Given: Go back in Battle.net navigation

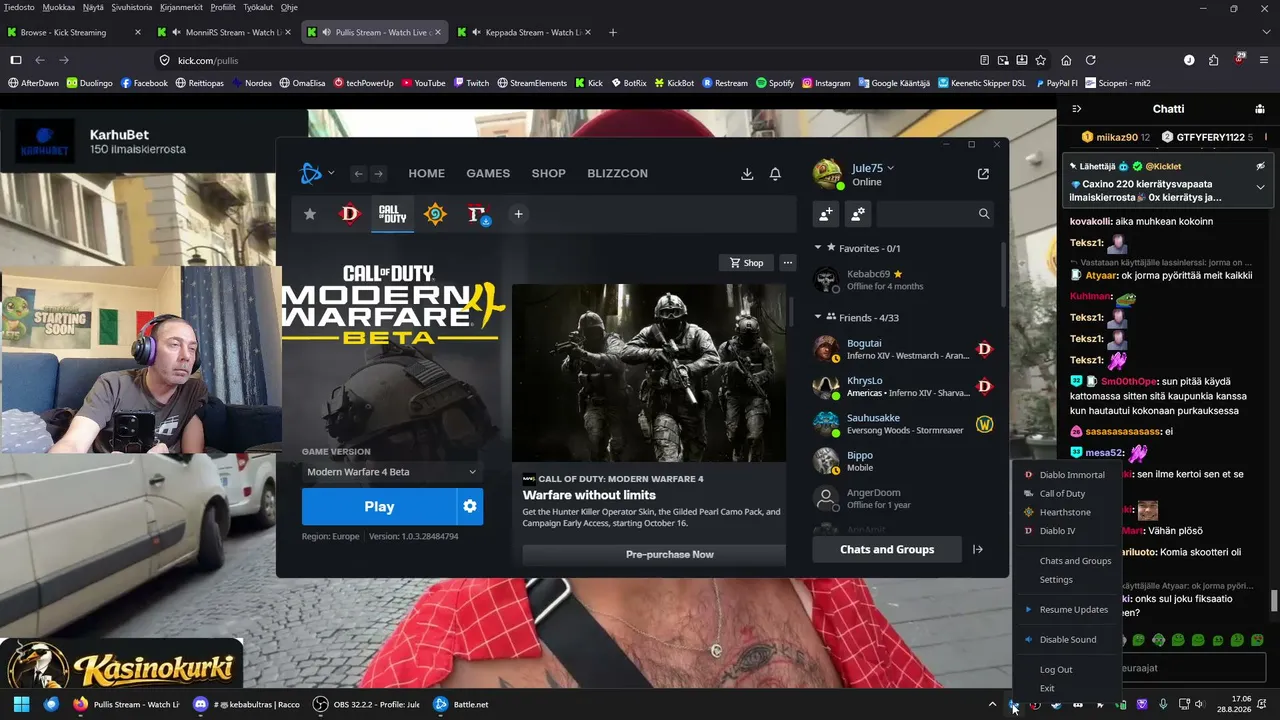Looking at the screenshot, I should click(x=358, y=174).
